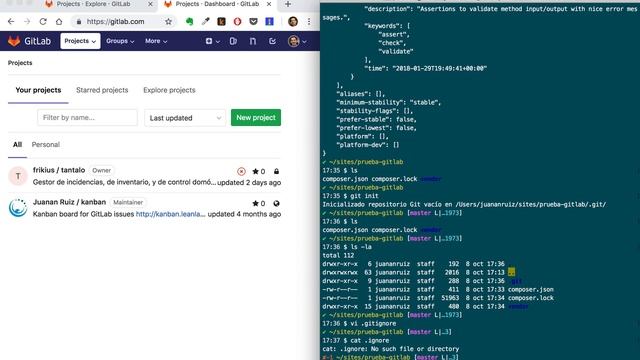640x360 pixels.
Task: Click the star icon on tantalo row
Action: tap(256, 171)
